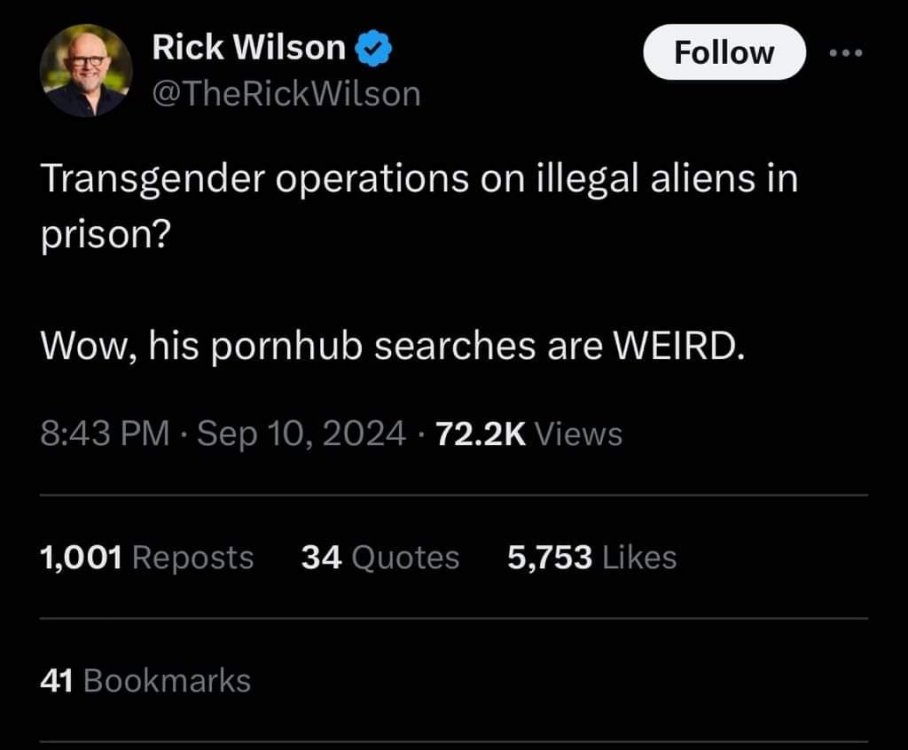This screenshot has width=908, height=750.
Task: Click the word Quotes label
Action: 405,558
